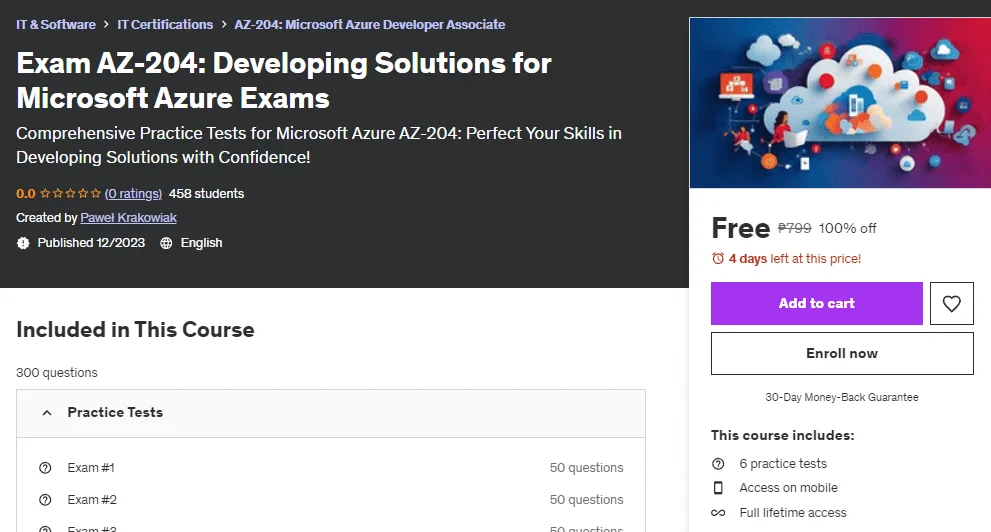Click the badge icon beside Published 12/2023
991x532 pixels.
(23, 243)
